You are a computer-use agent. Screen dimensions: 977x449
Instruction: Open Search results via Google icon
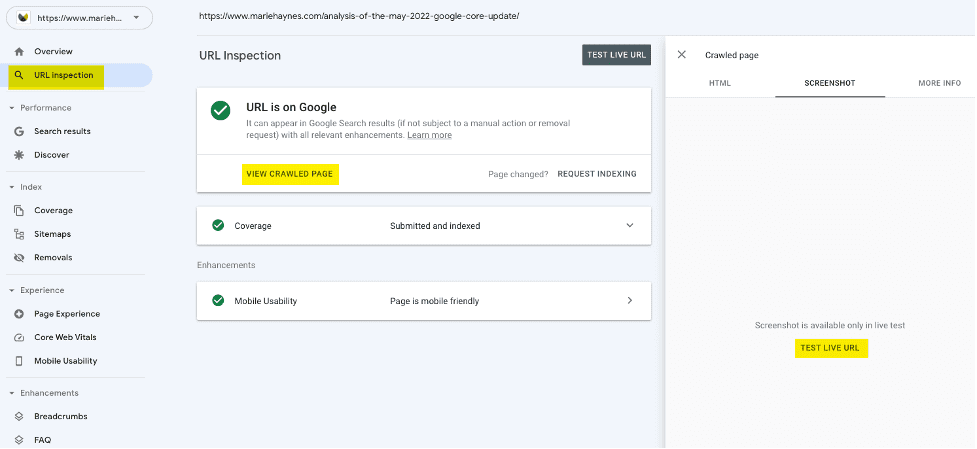19,131
